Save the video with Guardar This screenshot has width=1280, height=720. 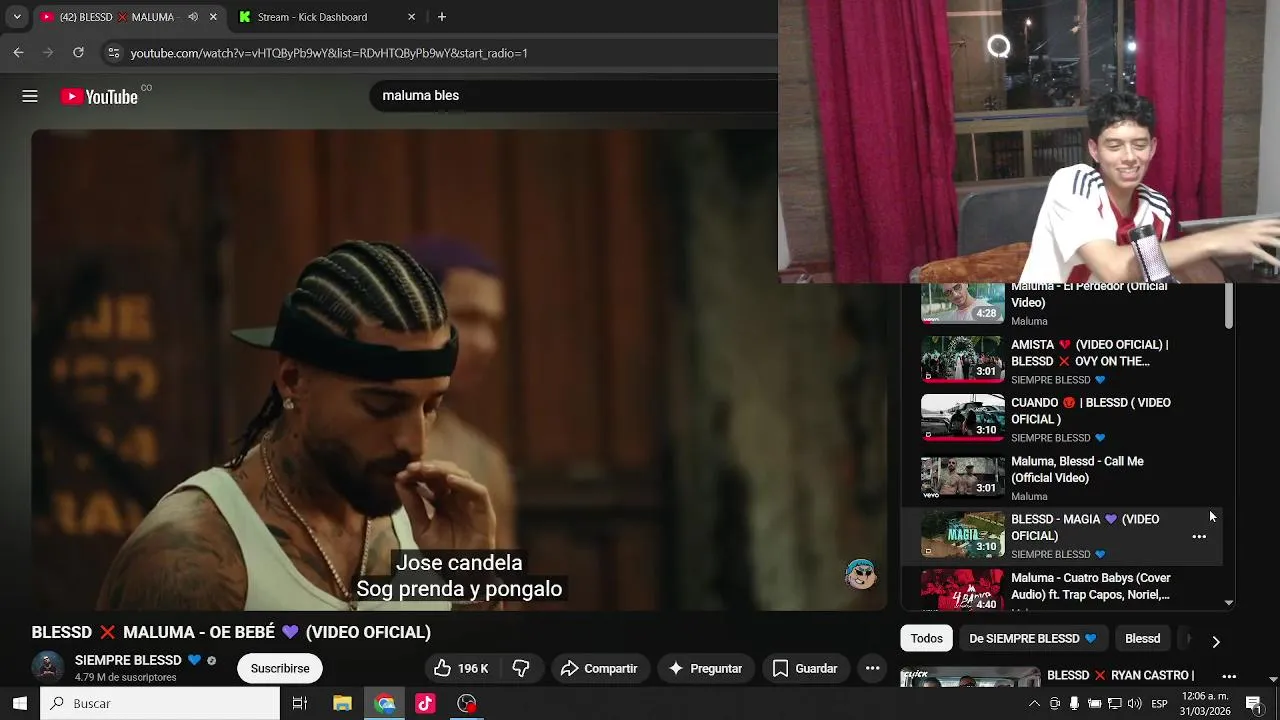[x=805, y=668]
